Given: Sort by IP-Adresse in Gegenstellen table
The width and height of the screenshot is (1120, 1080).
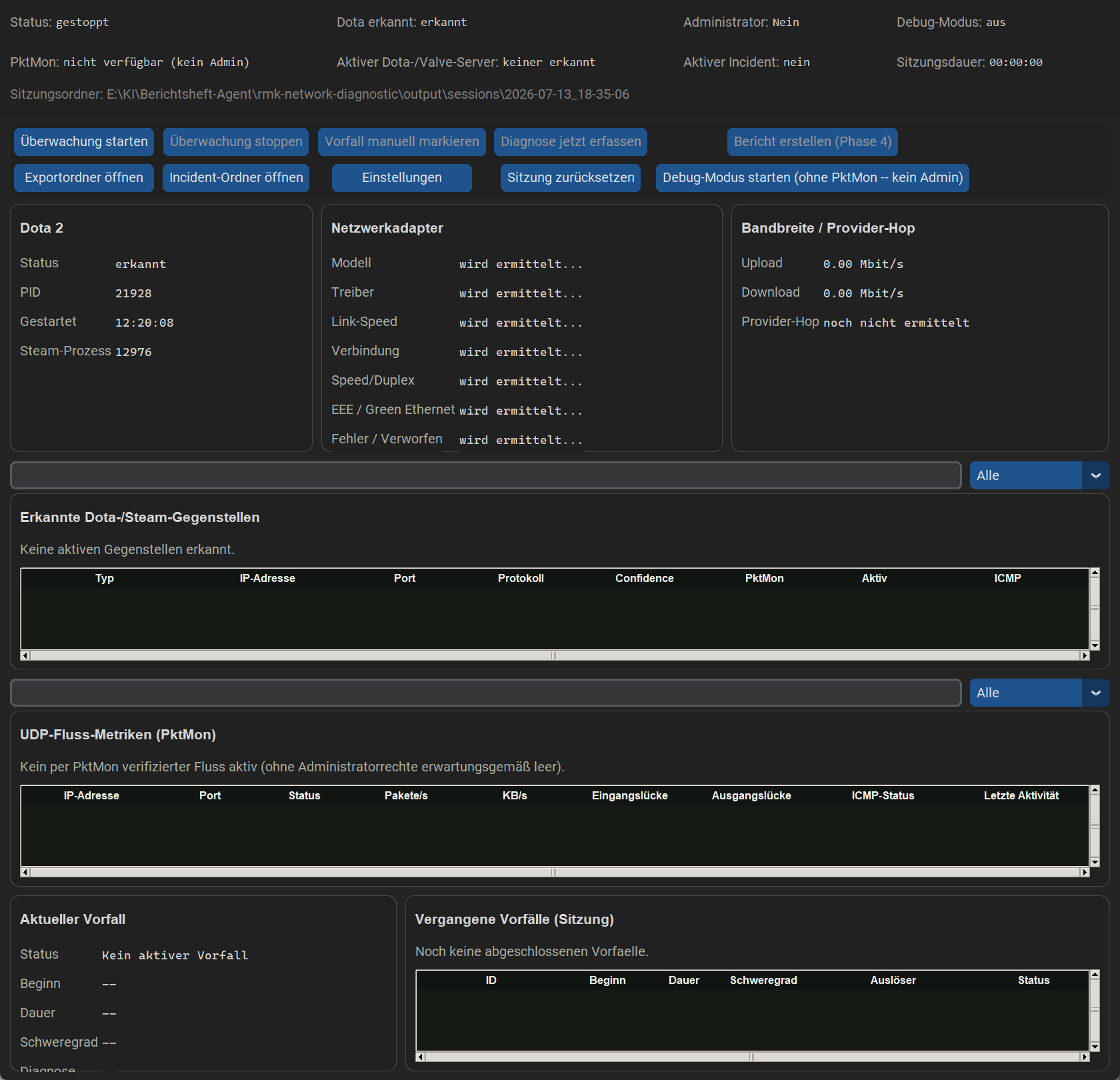Looking at the screenshot, I should coord(267,578).
